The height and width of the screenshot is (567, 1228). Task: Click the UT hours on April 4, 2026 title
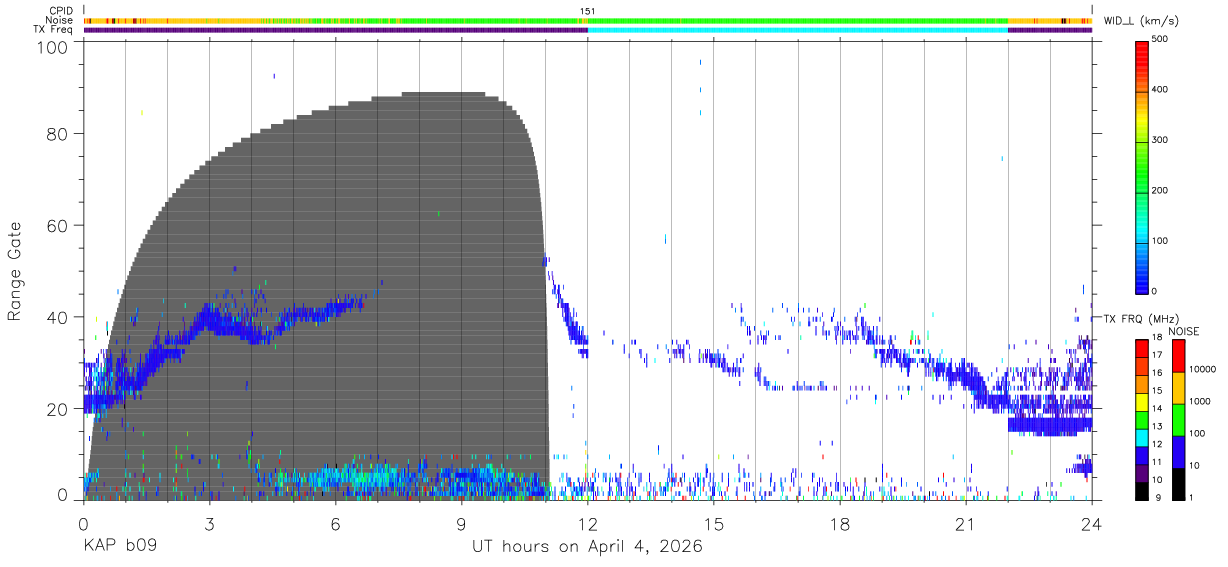click(x=587, y=547)
